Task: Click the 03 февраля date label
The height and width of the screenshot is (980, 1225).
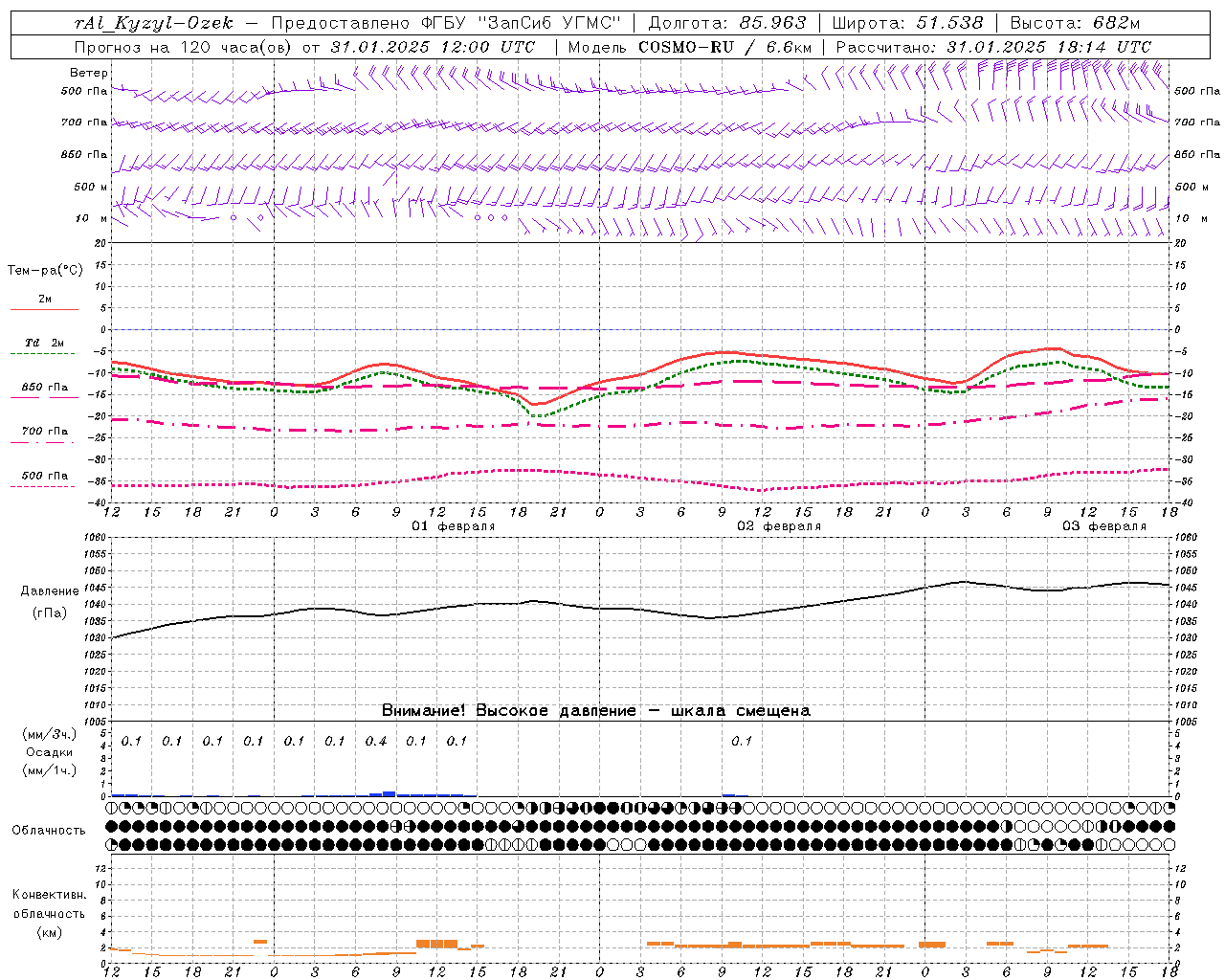Action: click(1104, 526)
